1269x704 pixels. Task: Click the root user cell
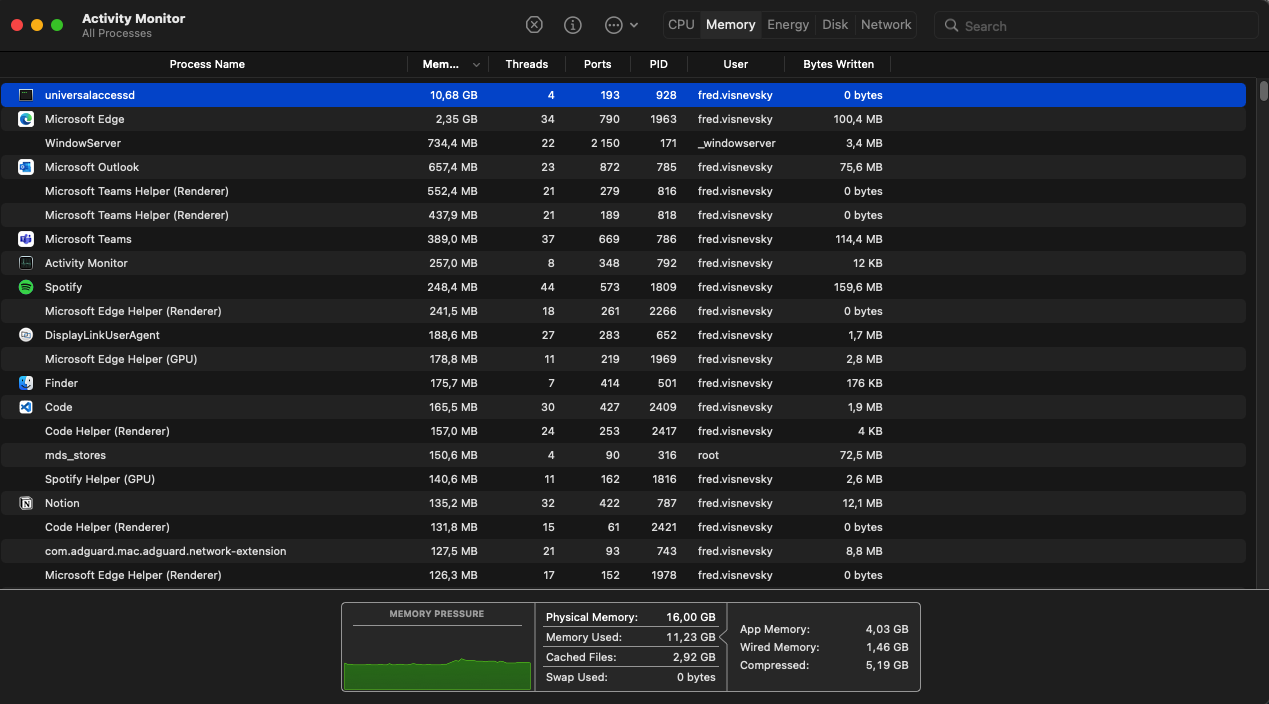709,455
